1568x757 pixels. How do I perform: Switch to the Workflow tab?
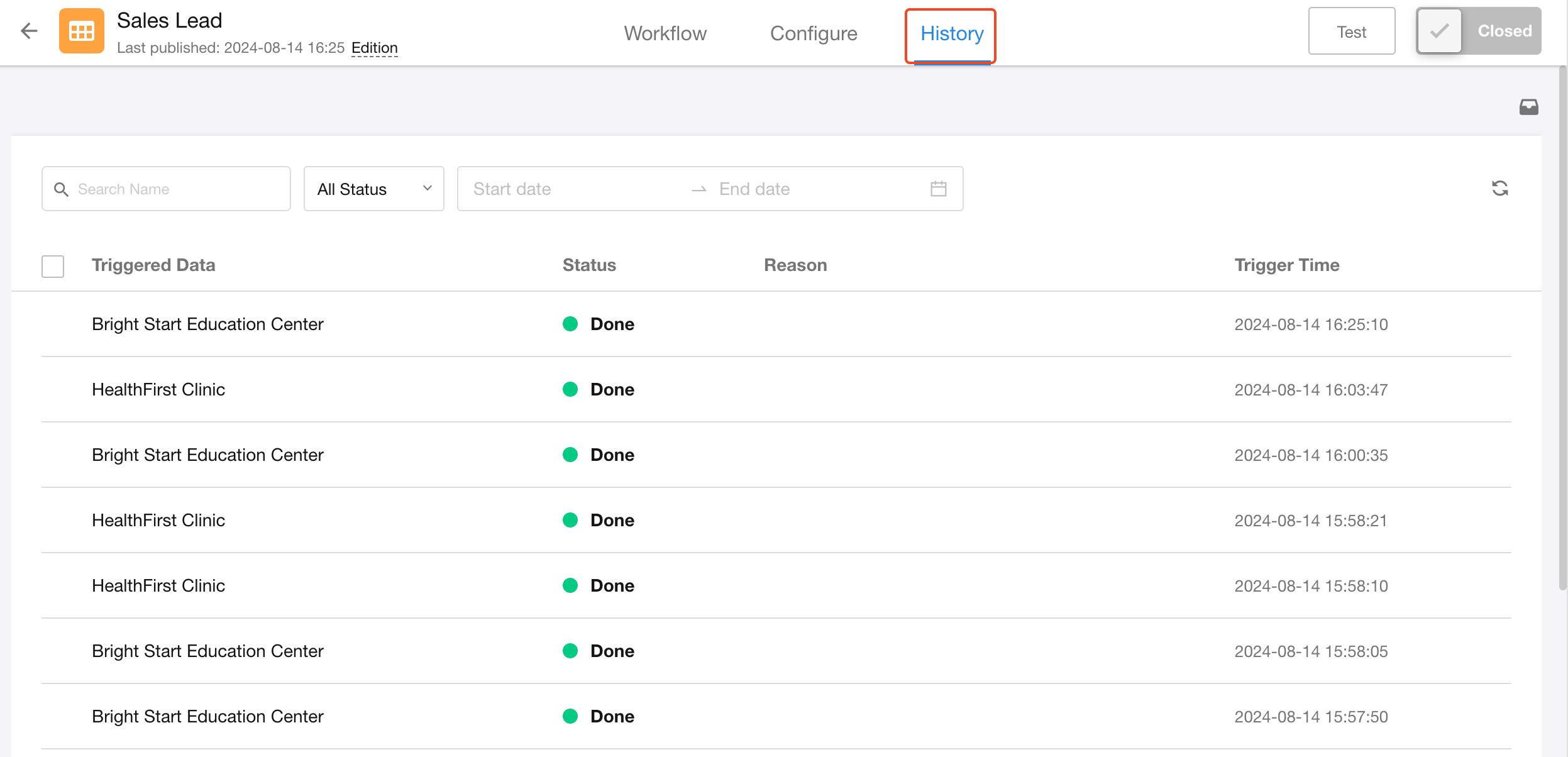coord(665,33)
